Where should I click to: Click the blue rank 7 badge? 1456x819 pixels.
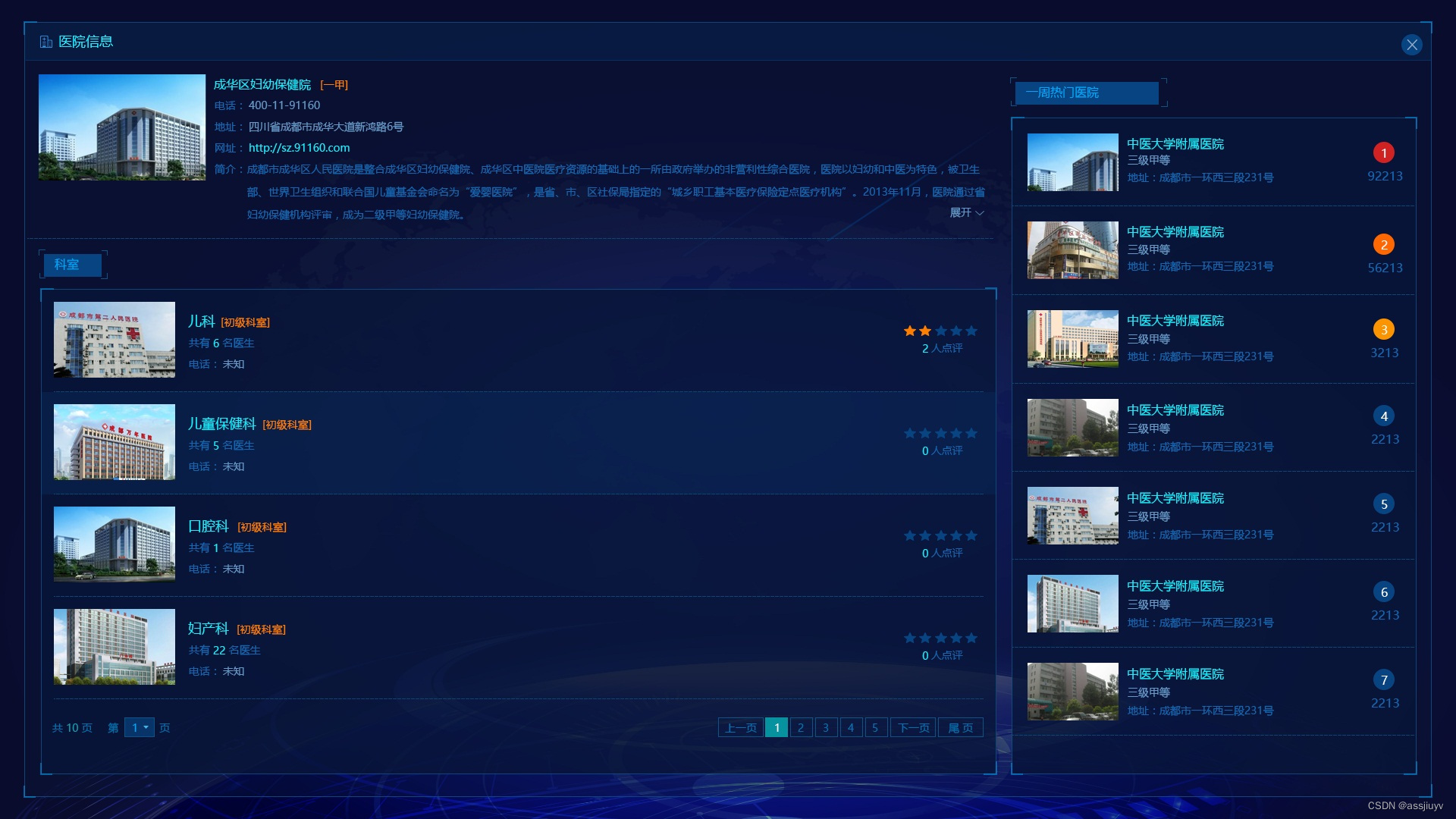point(1384,680)
